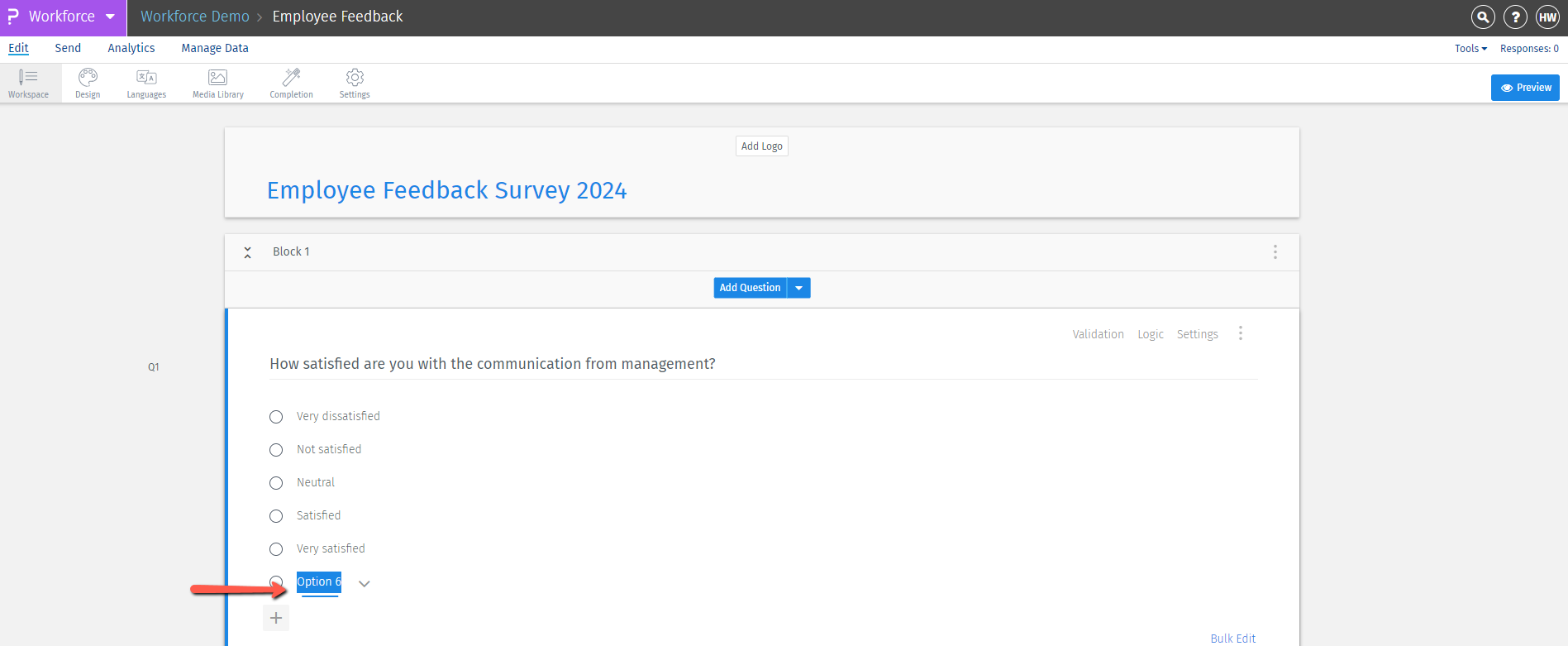Viewport: 1568px width, 646px height.
Task: Collapse Block 1 section
Action: point(247,252)
